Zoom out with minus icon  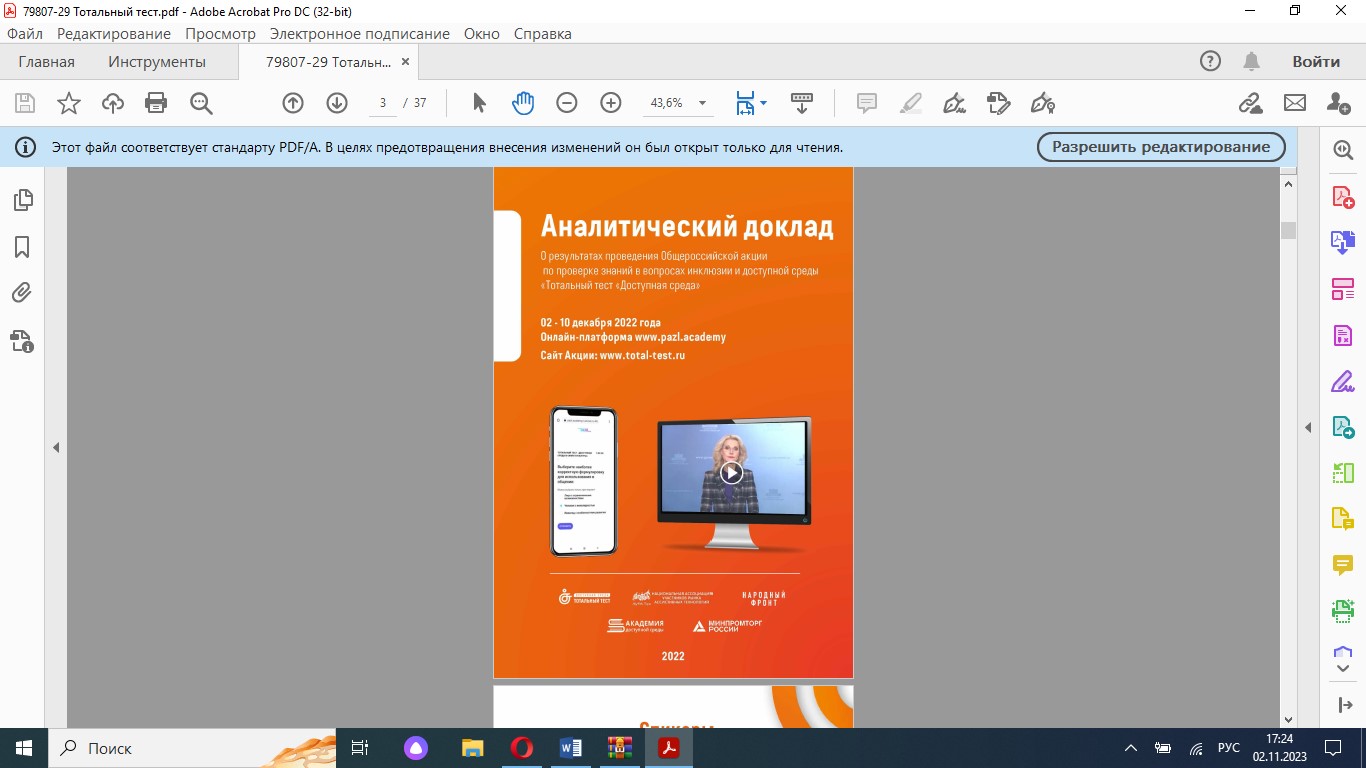(x=567, y=103)
